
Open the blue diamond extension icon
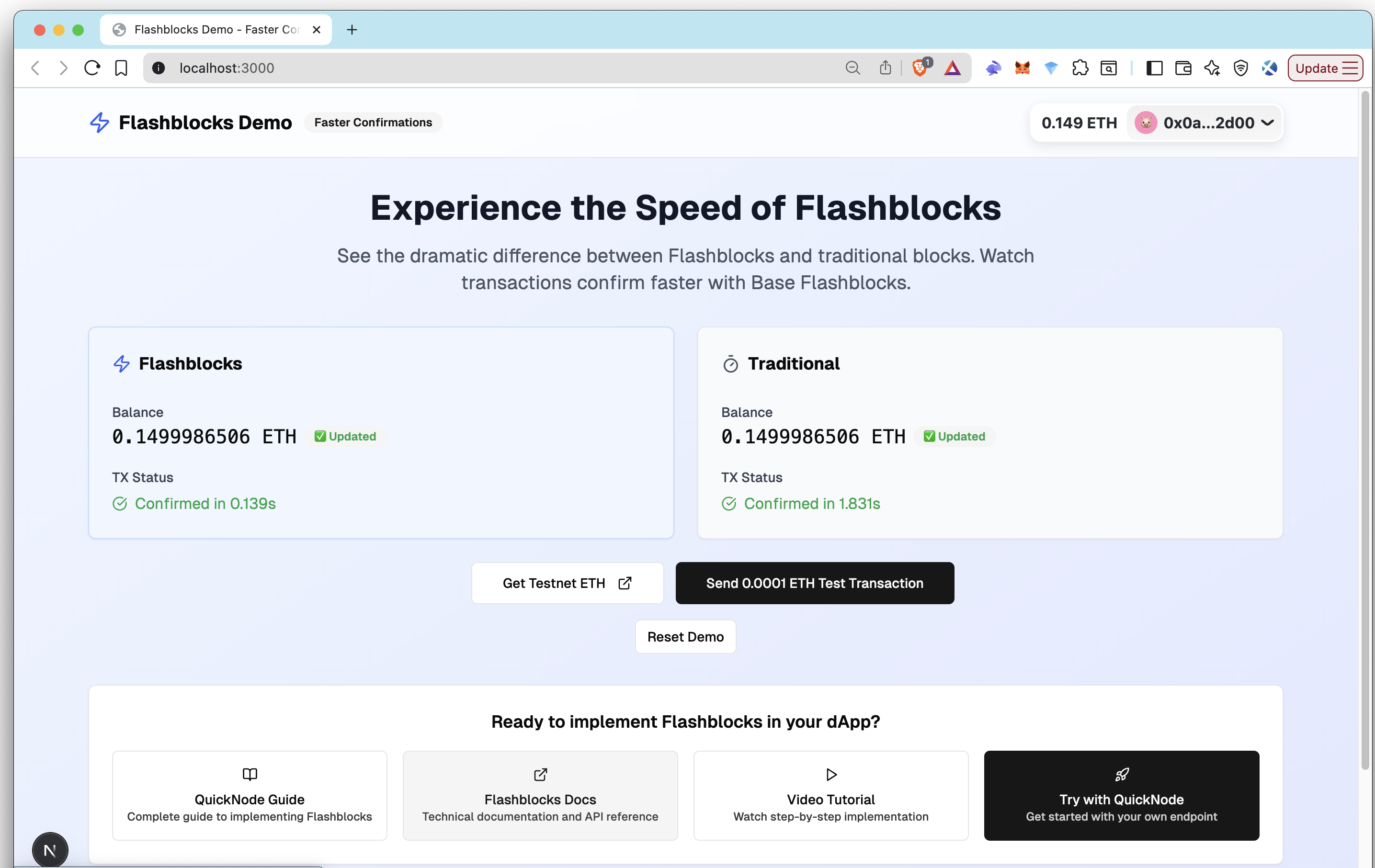[1051, 68]
